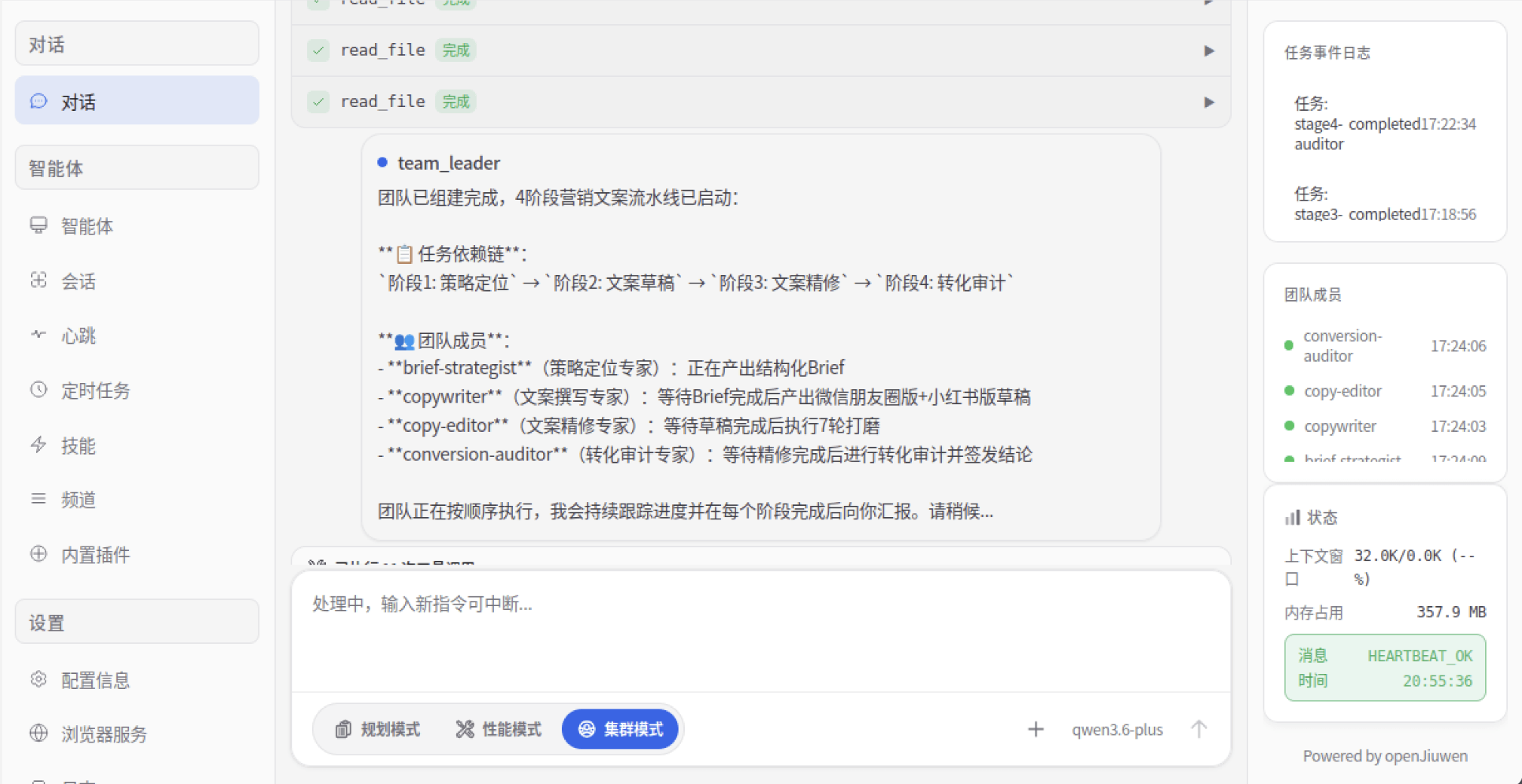The width and height of the screenshot is (1522, 784).
Task: Select conversion-auditor team member
Action: (x=1385, y=346)
